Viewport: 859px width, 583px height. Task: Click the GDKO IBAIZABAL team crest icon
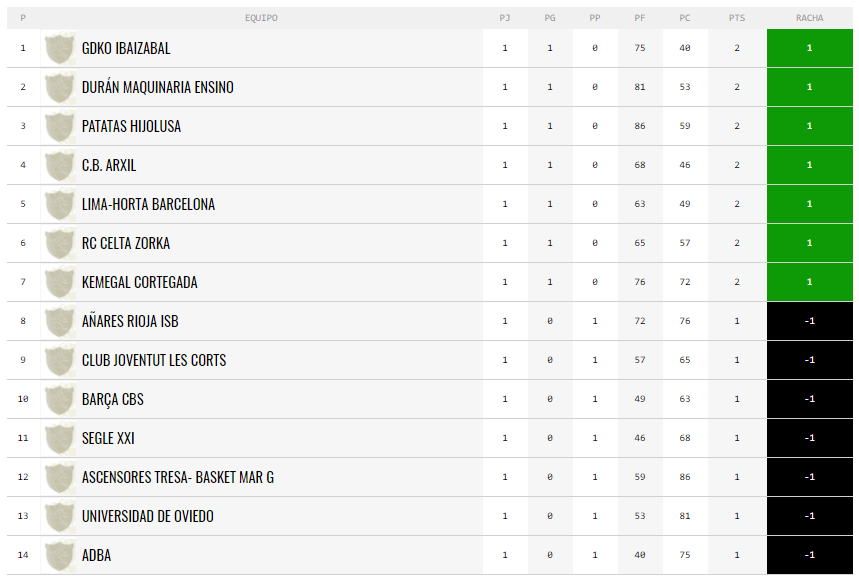[x=59, y=48]
